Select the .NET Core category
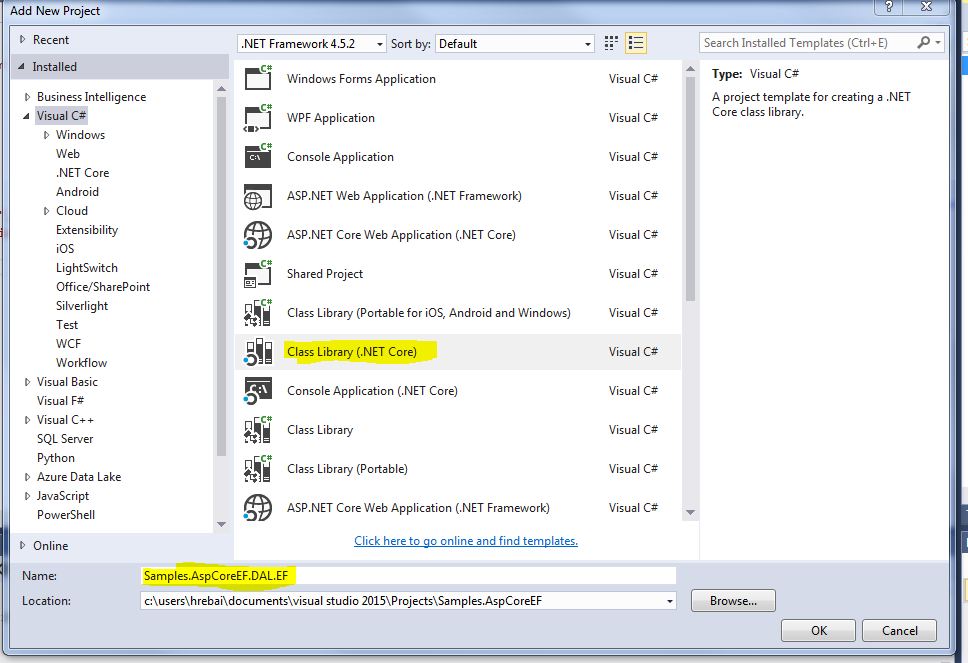This screenshot has height=663, width=968. pos(83,173)
